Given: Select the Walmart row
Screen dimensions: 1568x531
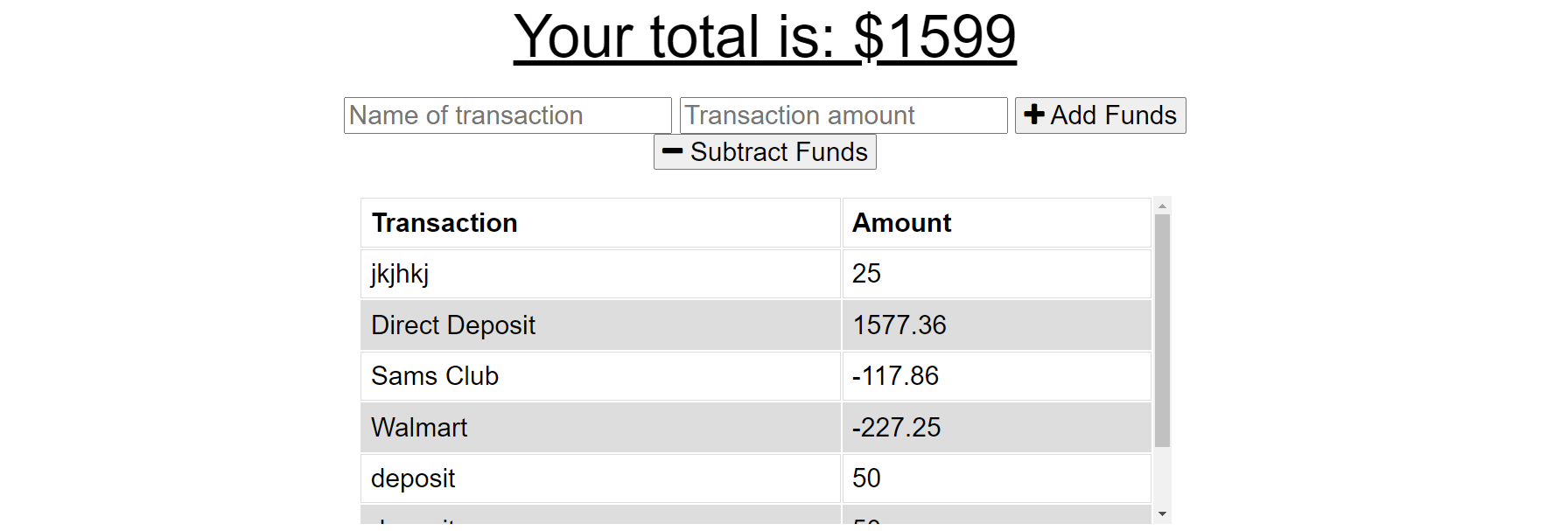Looking at the screenshot, I should point(599,427).
